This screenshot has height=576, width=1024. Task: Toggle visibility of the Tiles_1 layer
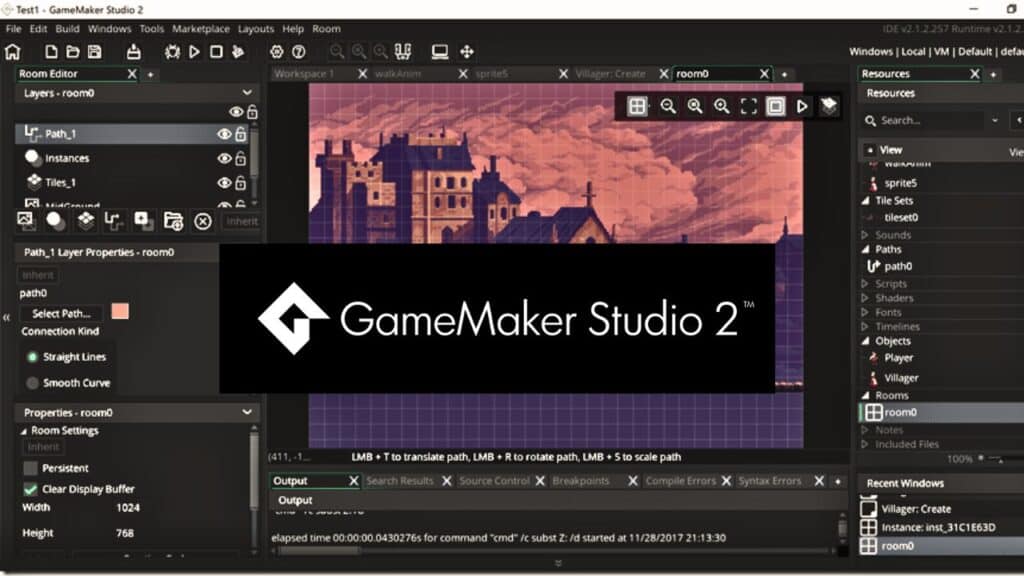[x=224, y=183]
